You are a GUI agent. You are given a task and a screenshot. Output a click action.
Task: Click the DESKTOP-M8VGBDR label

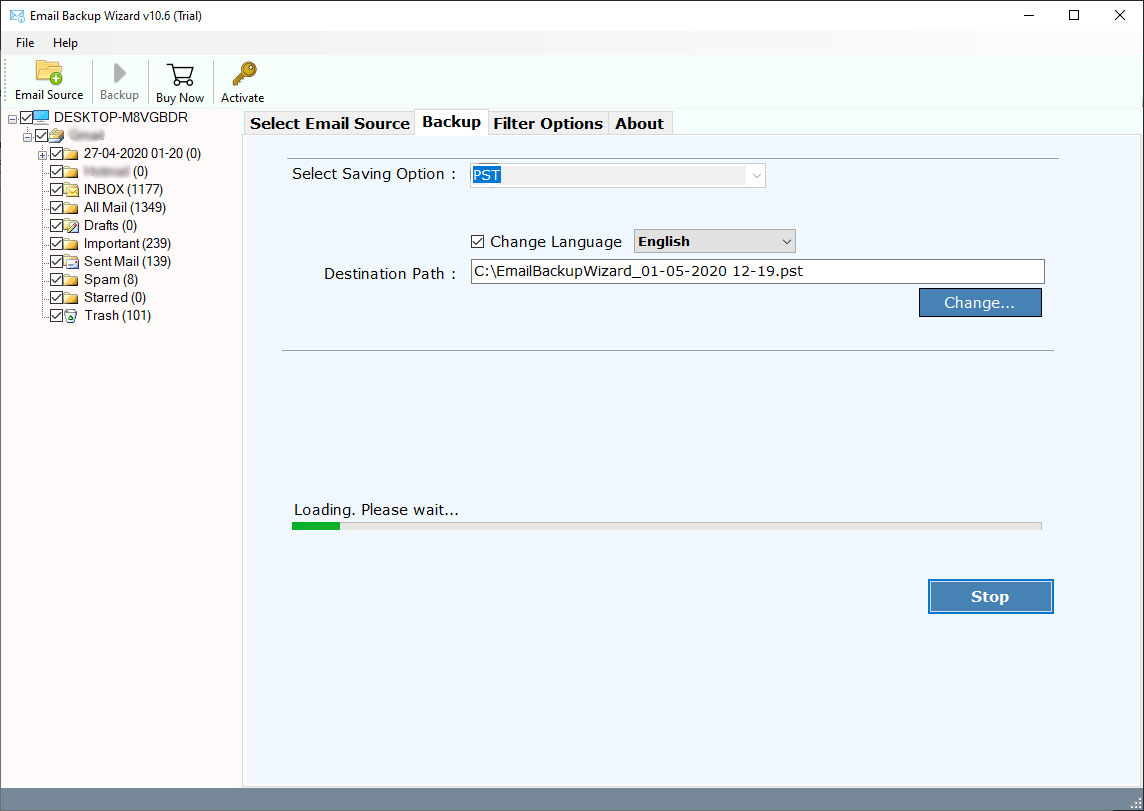pos(120,117)
